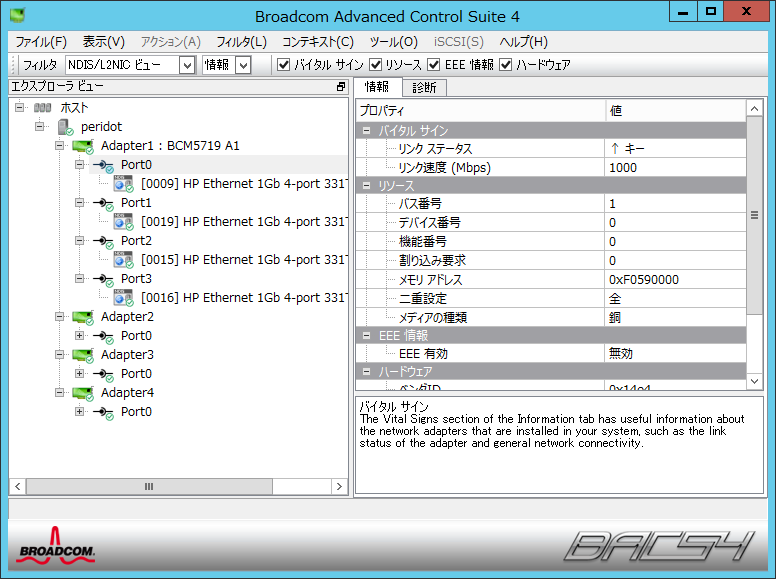Click the peridot server icon
Screen dimensions: 776x579
[x=66, y=127]
